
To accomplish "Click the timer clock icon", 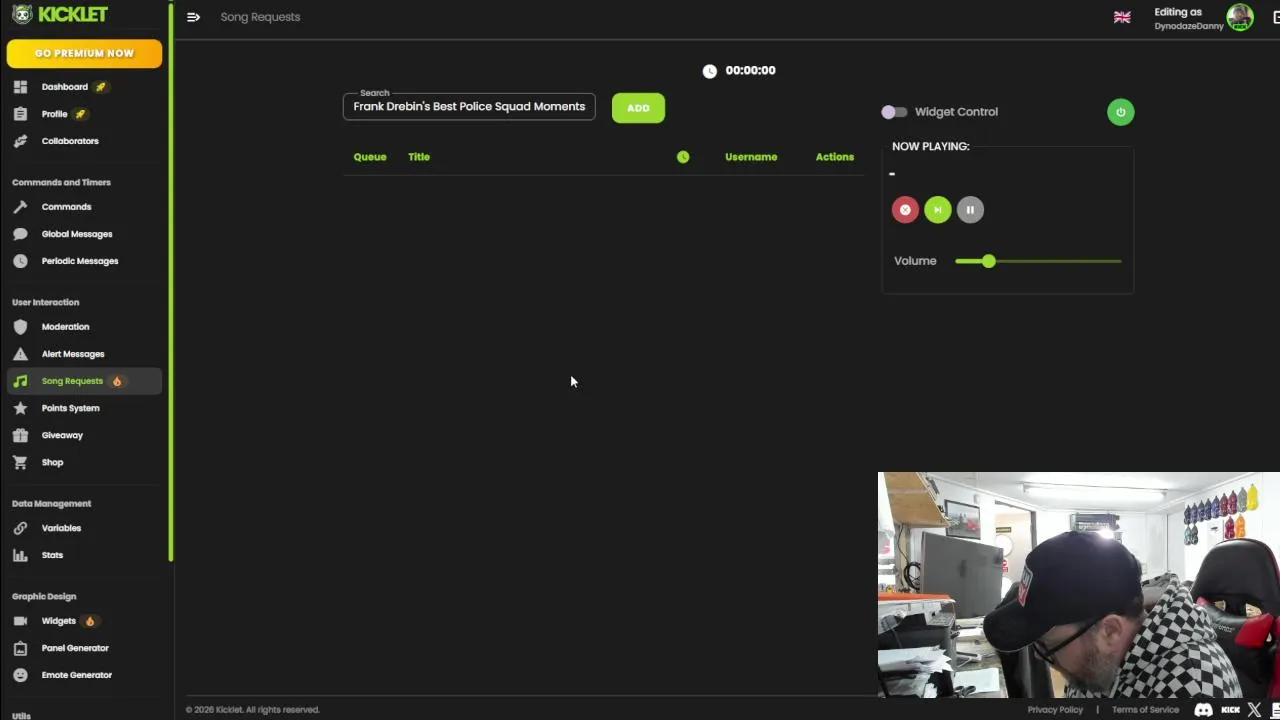I will coord(710,71).
